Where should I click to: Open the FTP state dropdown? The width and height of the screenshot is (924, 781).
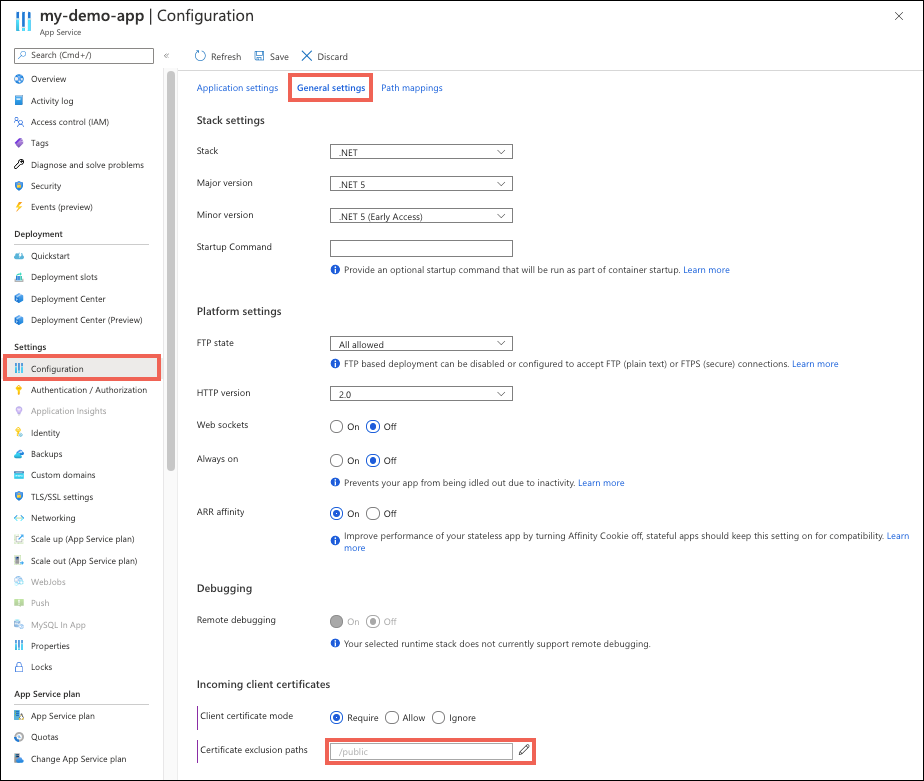pos(421,344)
